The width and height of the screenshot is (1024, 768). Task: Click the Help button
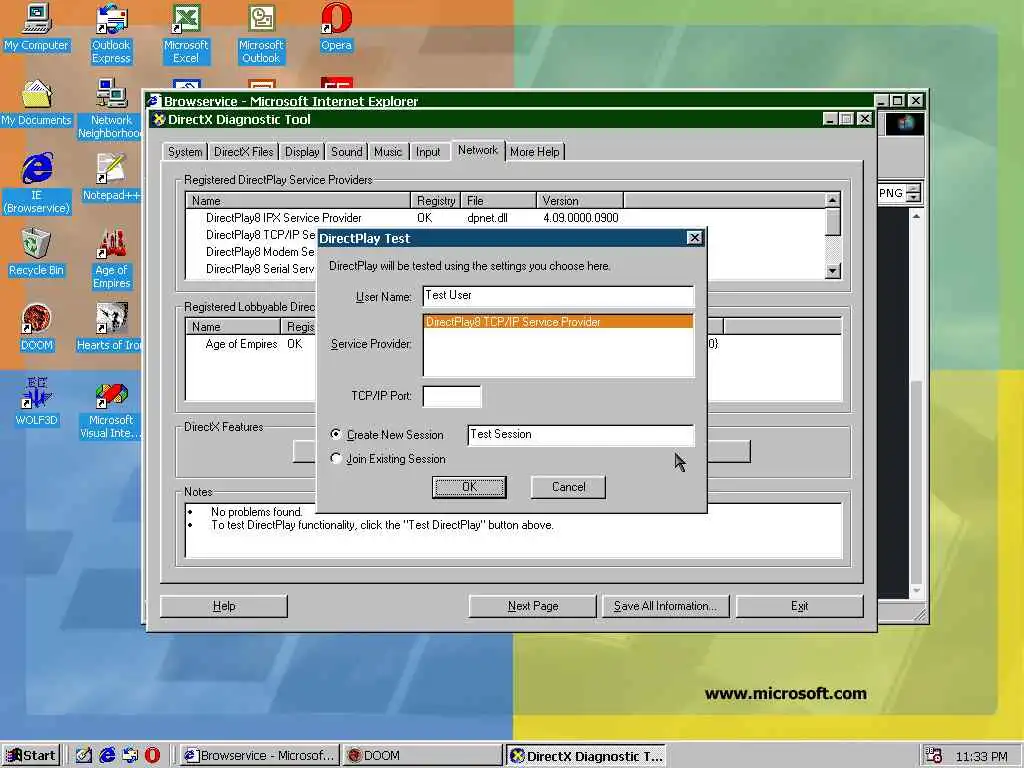coord(224,606)
